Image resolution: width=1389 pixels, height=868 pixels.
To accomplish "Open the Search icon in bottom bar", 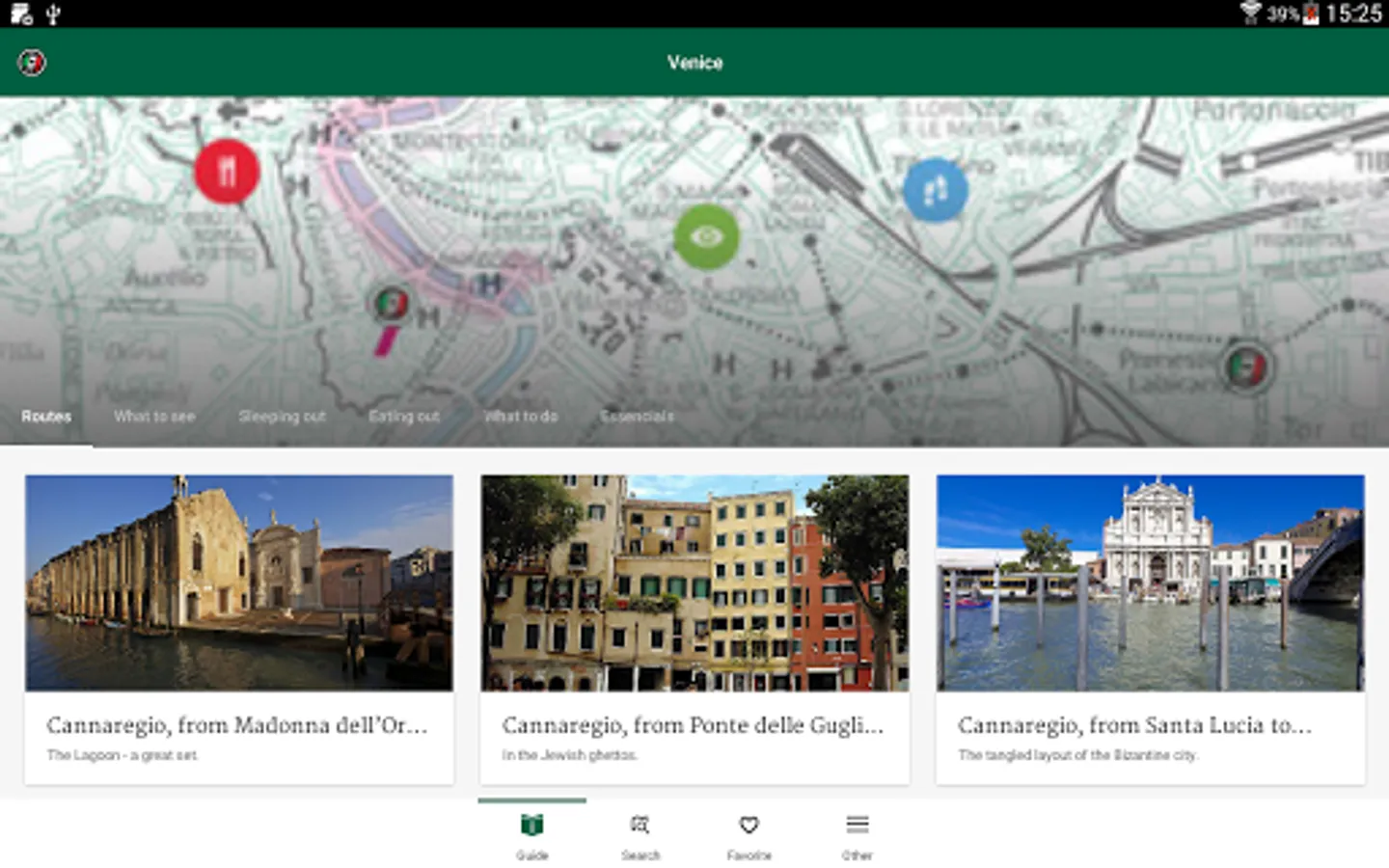I will pyautogui.click(x=640, y=826).
